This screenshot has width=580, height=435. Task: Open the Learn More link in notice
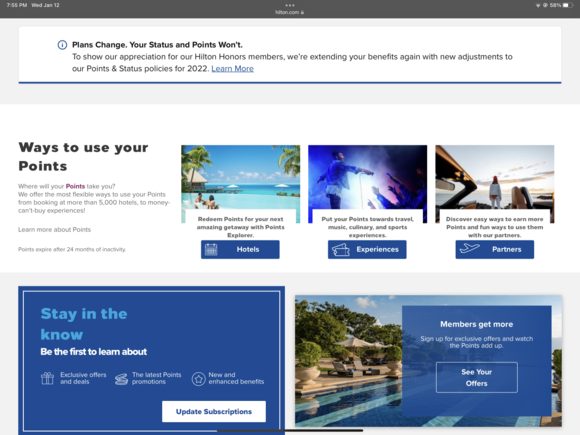coord(232,68)
